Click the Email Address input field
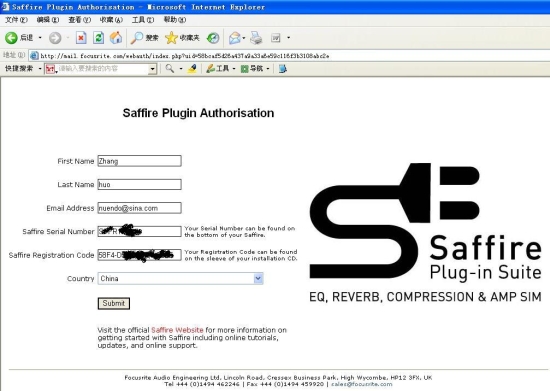 [x=139, y=208]
